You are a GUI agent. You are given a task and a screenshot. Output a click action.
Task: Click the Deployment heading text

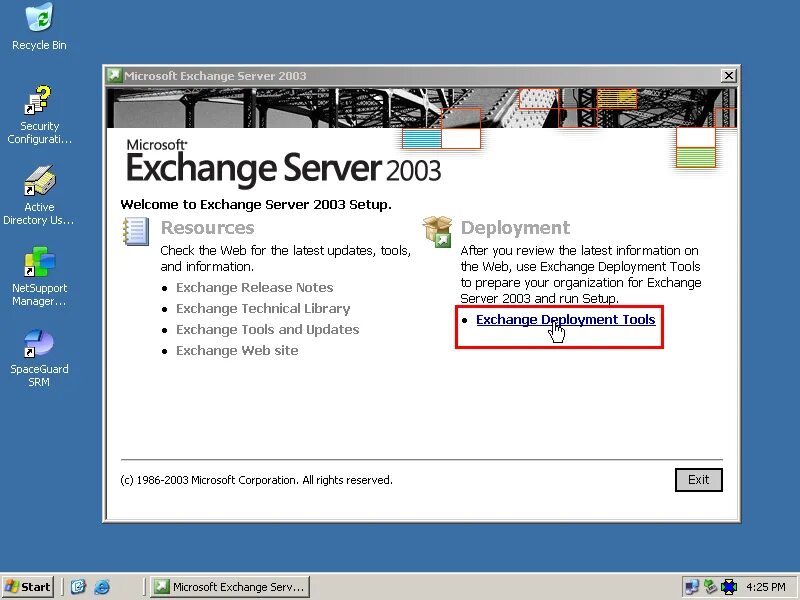(515, 228)
